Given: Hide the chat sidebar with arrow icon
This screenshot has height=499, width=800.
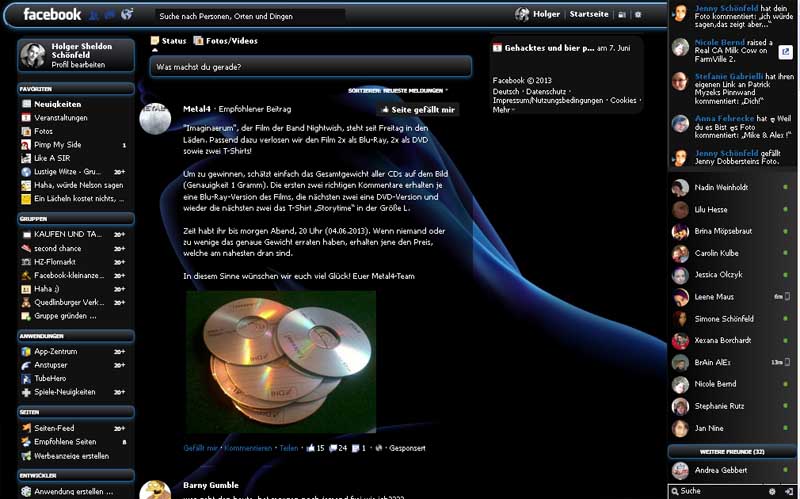Looking at the screenshot, I should point(789,491).
